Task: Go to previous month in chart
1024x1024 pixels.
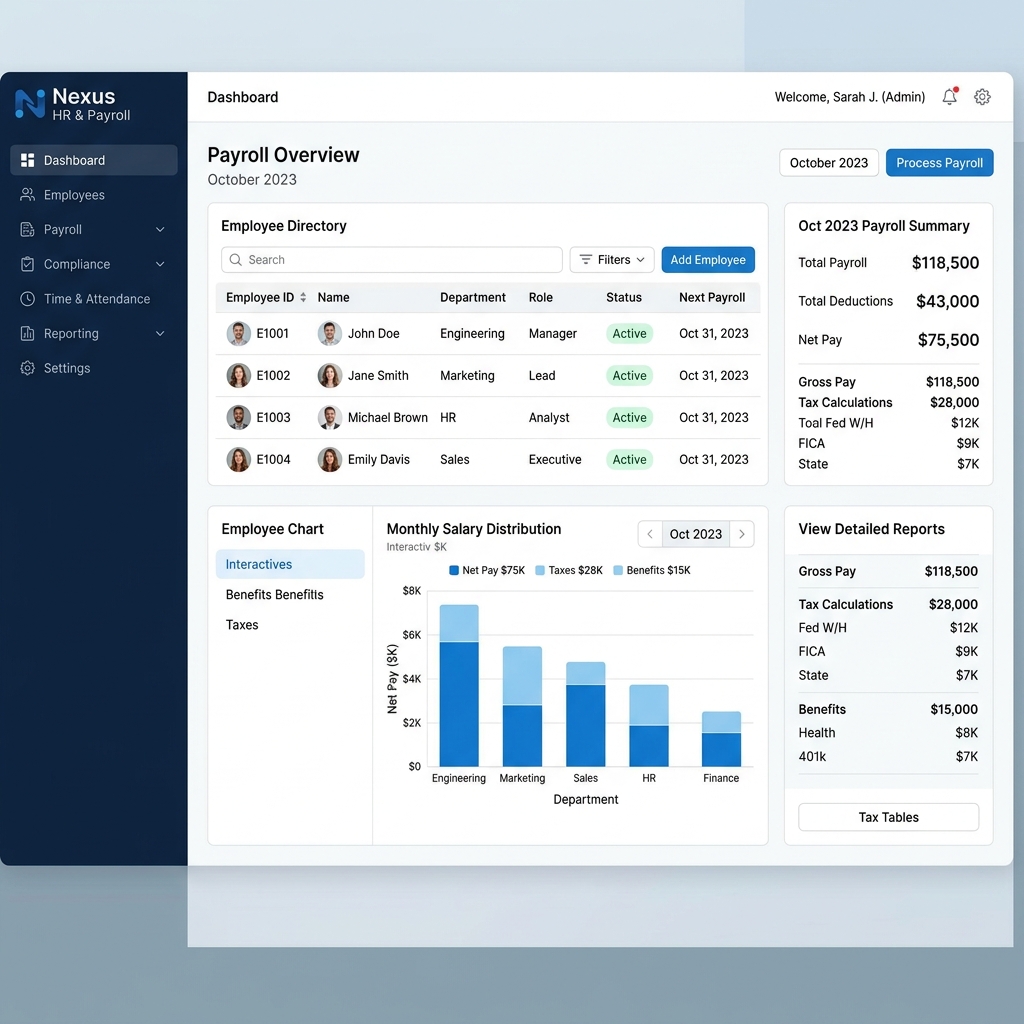Action: tap(650, 534)
